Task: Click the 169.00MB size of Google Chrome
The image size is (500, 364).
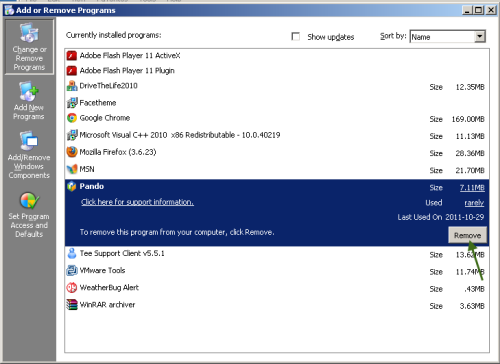Action: click(468, 119)
